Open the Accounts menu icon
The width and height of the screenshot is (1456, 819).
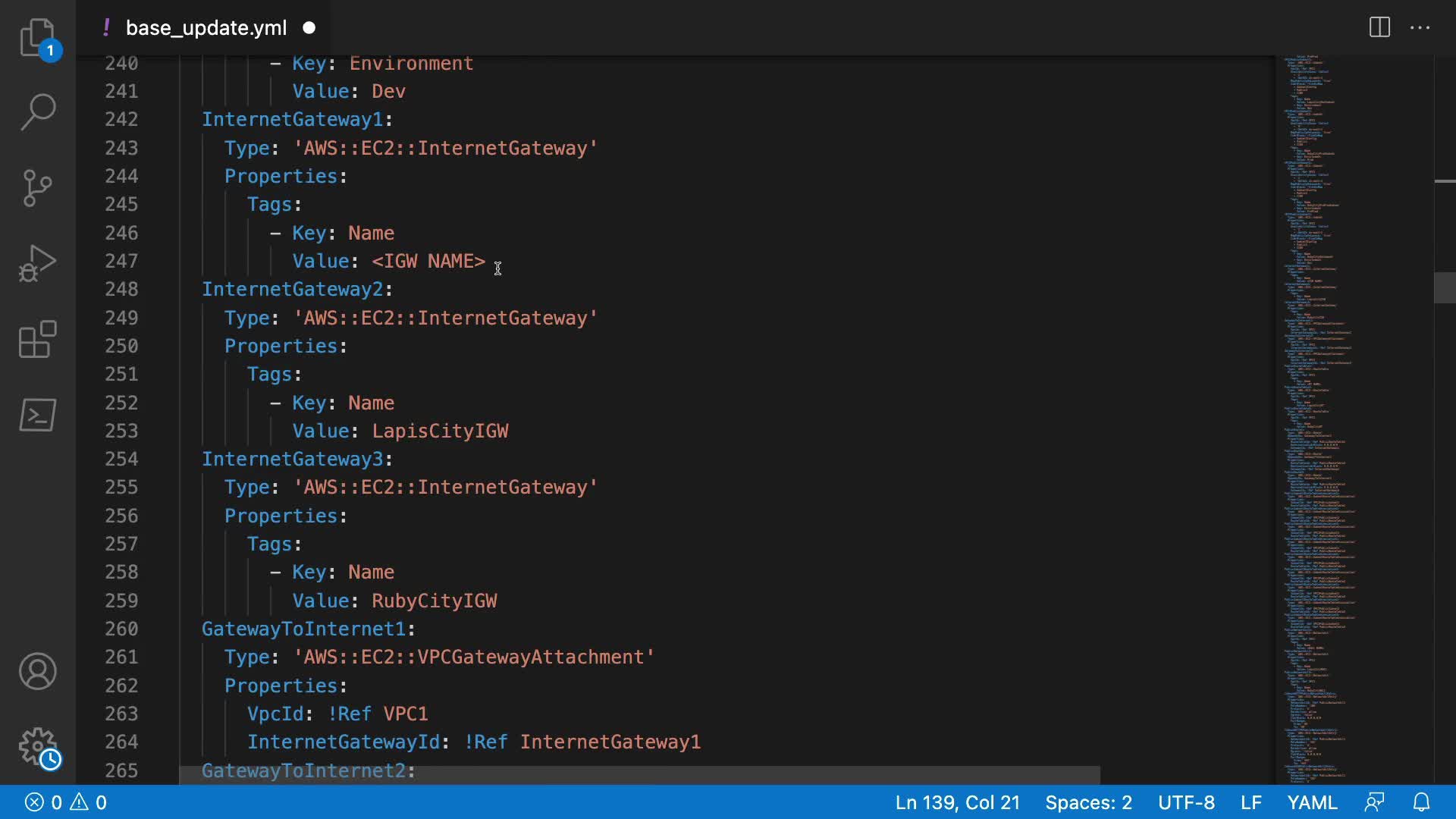(37, 671)
